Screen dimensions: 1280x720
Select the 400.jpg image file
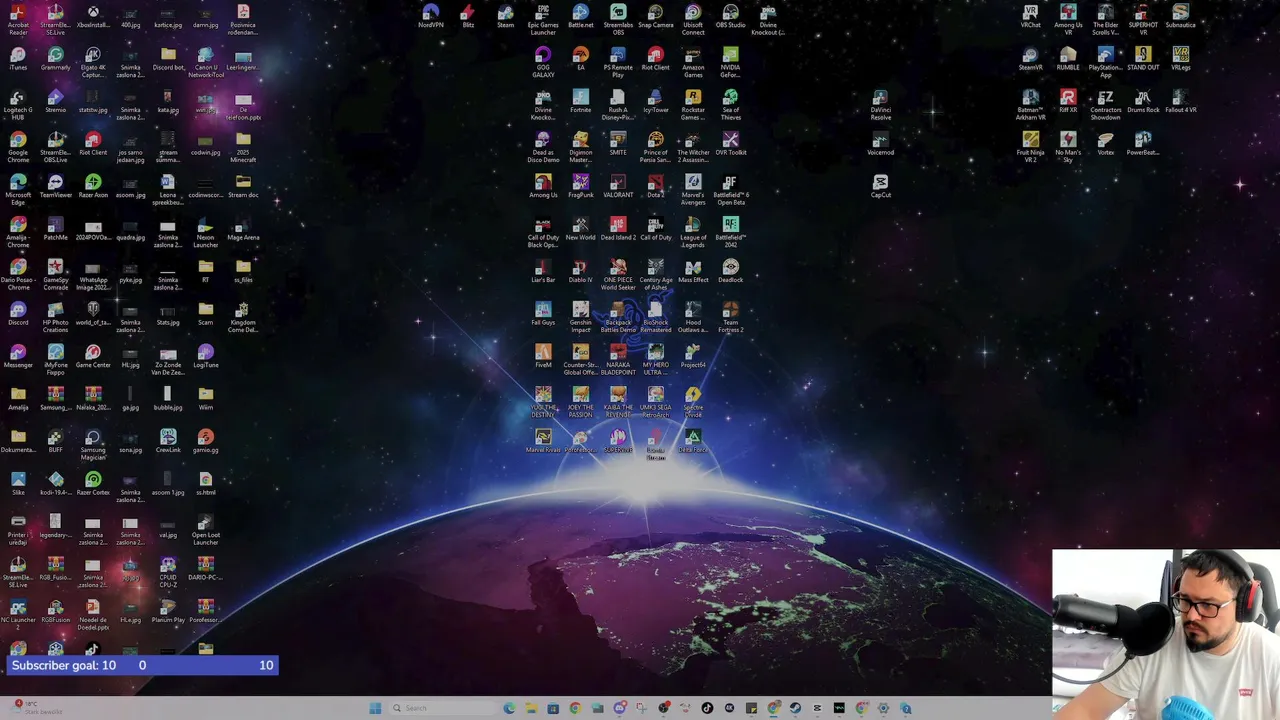coord(130,16)
